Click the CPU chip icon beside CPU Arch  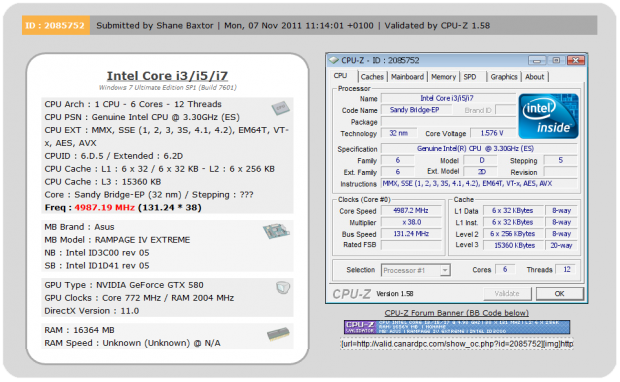click(280, 108)
